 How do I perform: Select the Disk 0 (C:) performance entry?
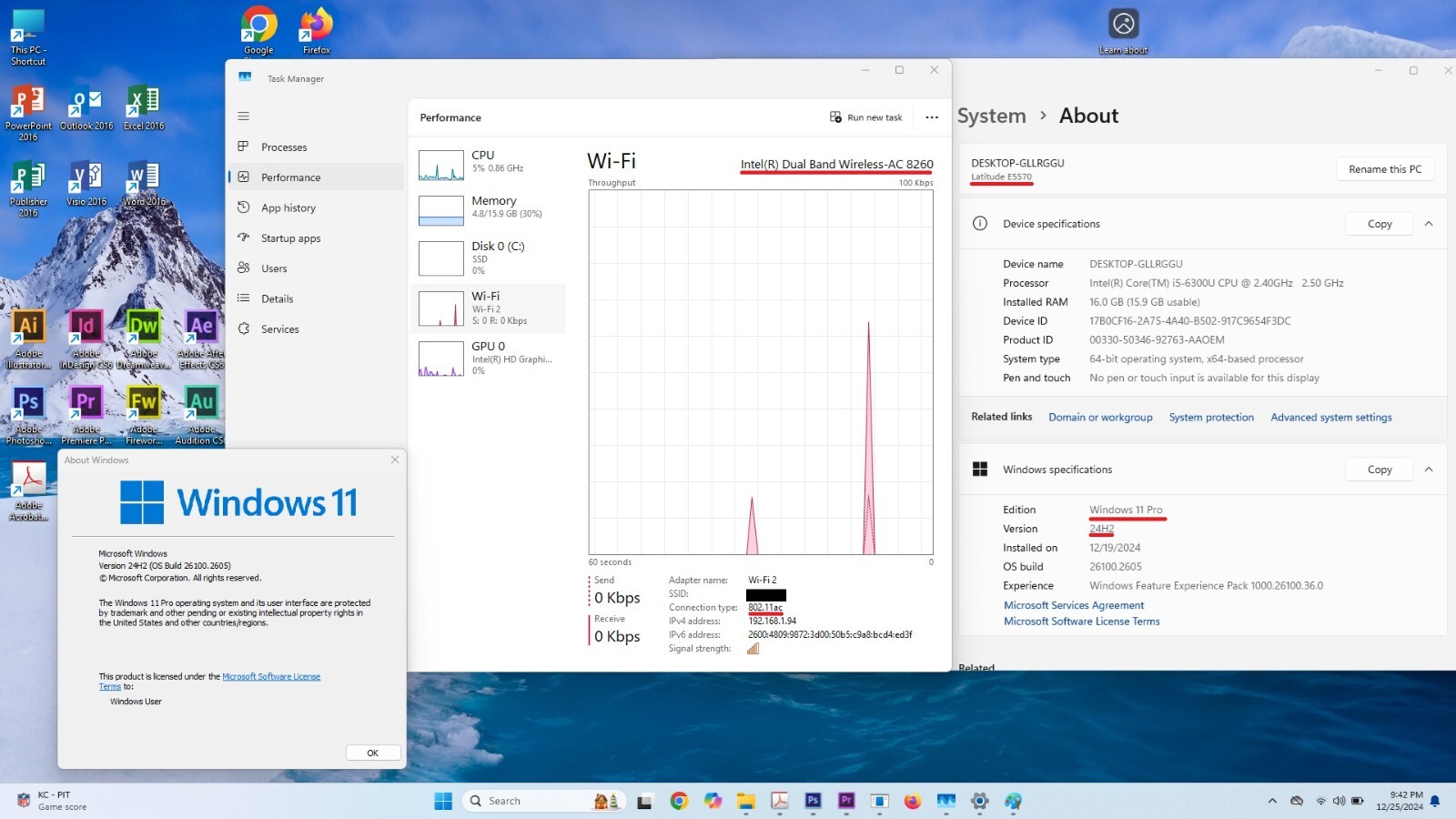click(489, 258)
